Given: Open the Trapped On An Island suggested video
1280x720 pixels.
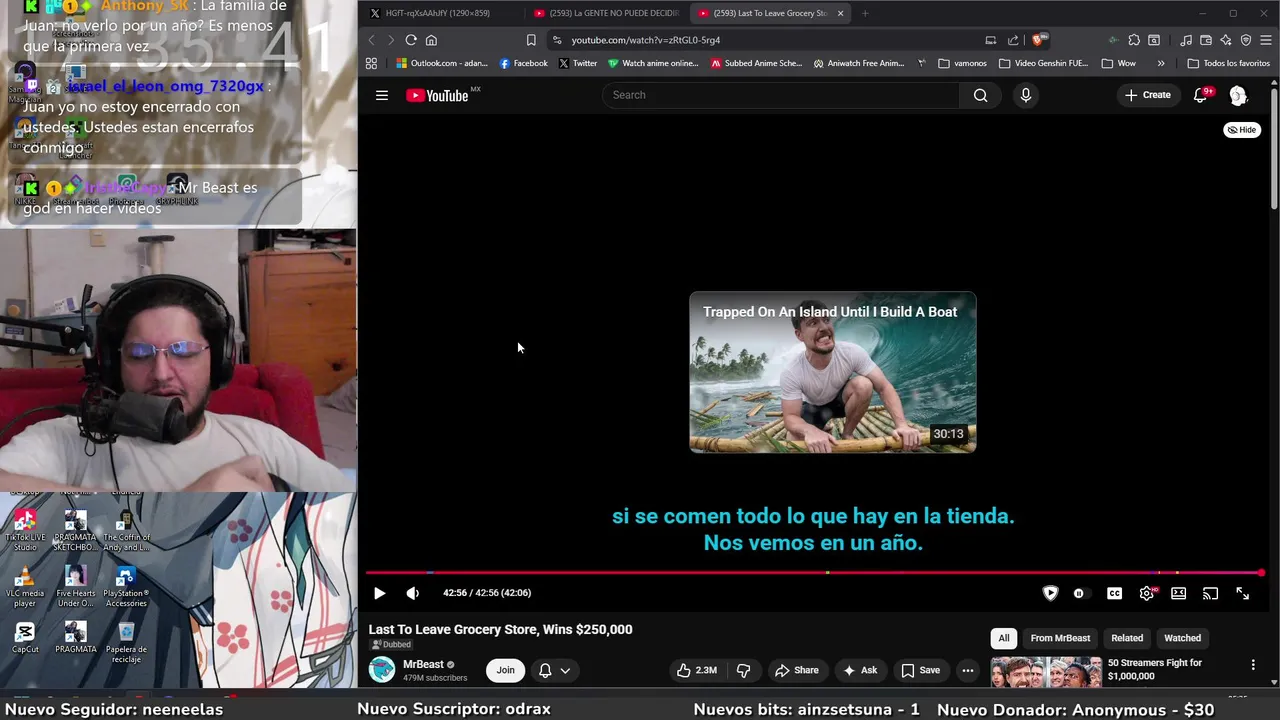Looking at the screenshot, I should [832, 372].
